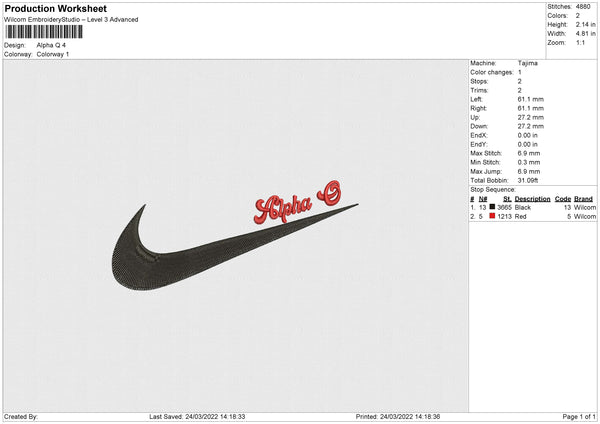Click the Stop Sequence heading

(493, 190)
